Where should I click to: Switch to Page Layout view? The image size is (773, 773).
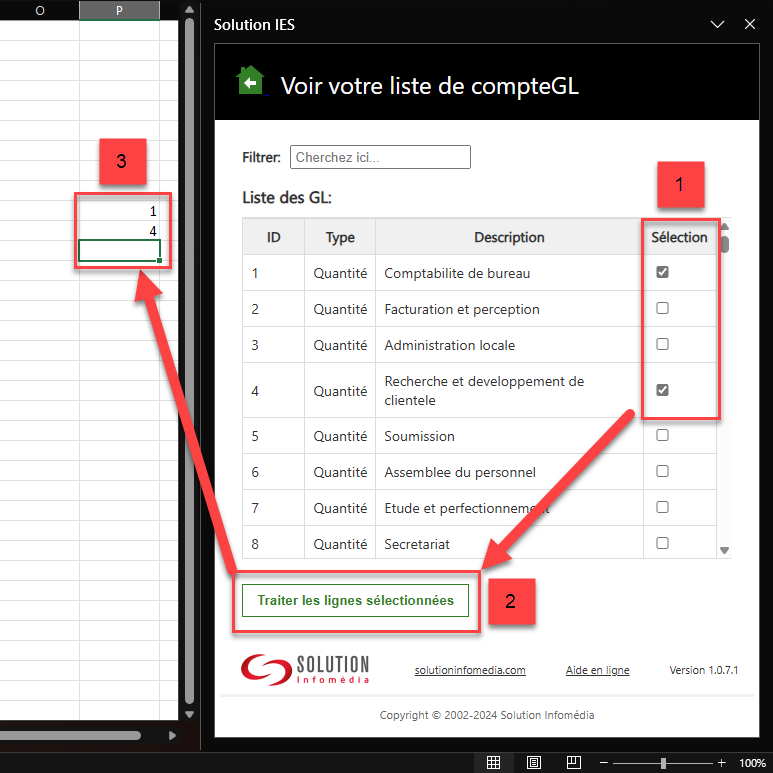point(534,762)
